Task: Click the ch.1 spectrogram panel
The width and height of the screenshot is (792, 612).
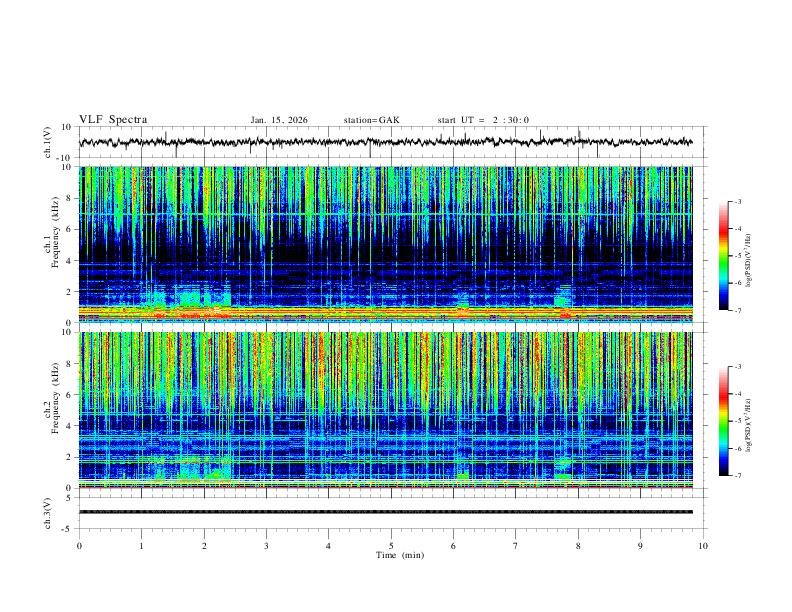Action: pyautogui.click(x=385, y=244)
